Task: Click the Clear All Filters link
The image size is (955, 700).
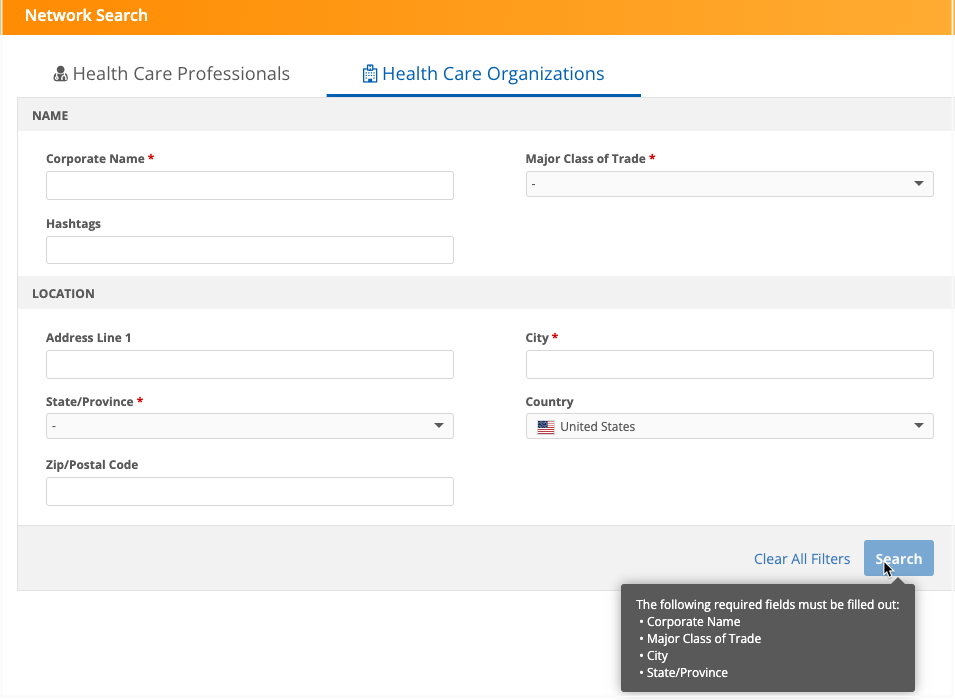Action: tap(801, 559)
